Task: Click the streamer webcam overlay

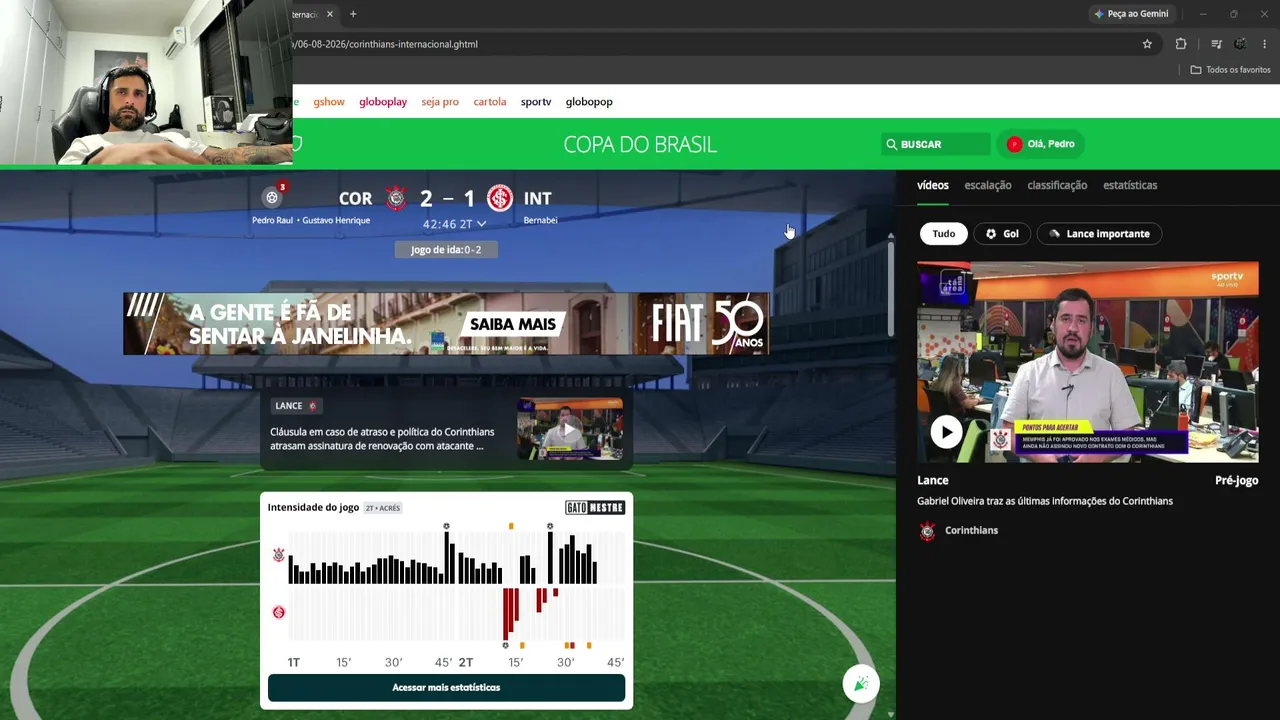Action: coord(146,82)
